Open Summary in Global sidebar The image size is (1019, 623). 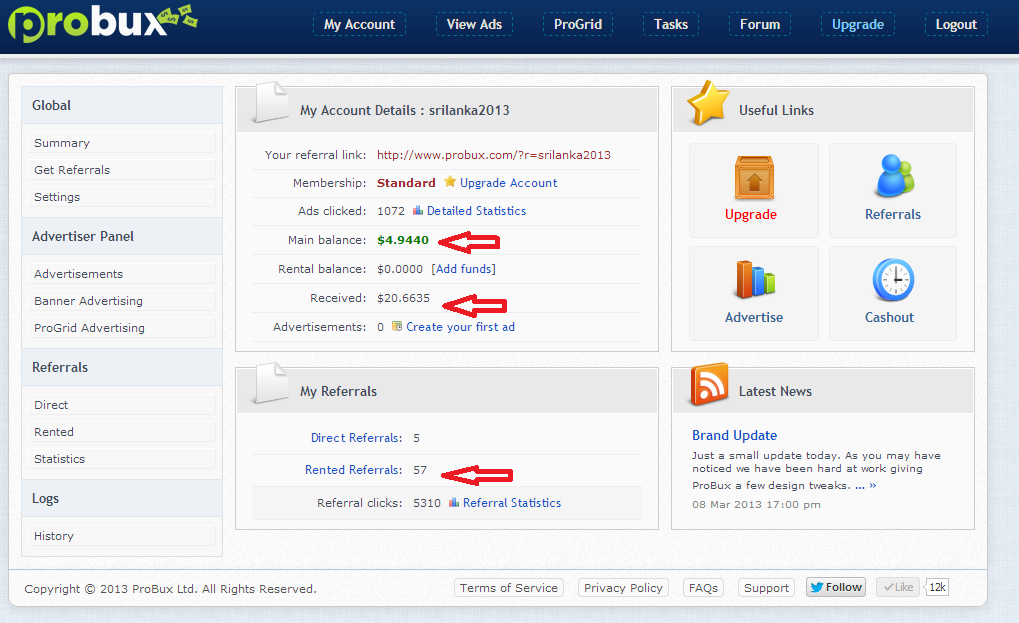point(122,143)
